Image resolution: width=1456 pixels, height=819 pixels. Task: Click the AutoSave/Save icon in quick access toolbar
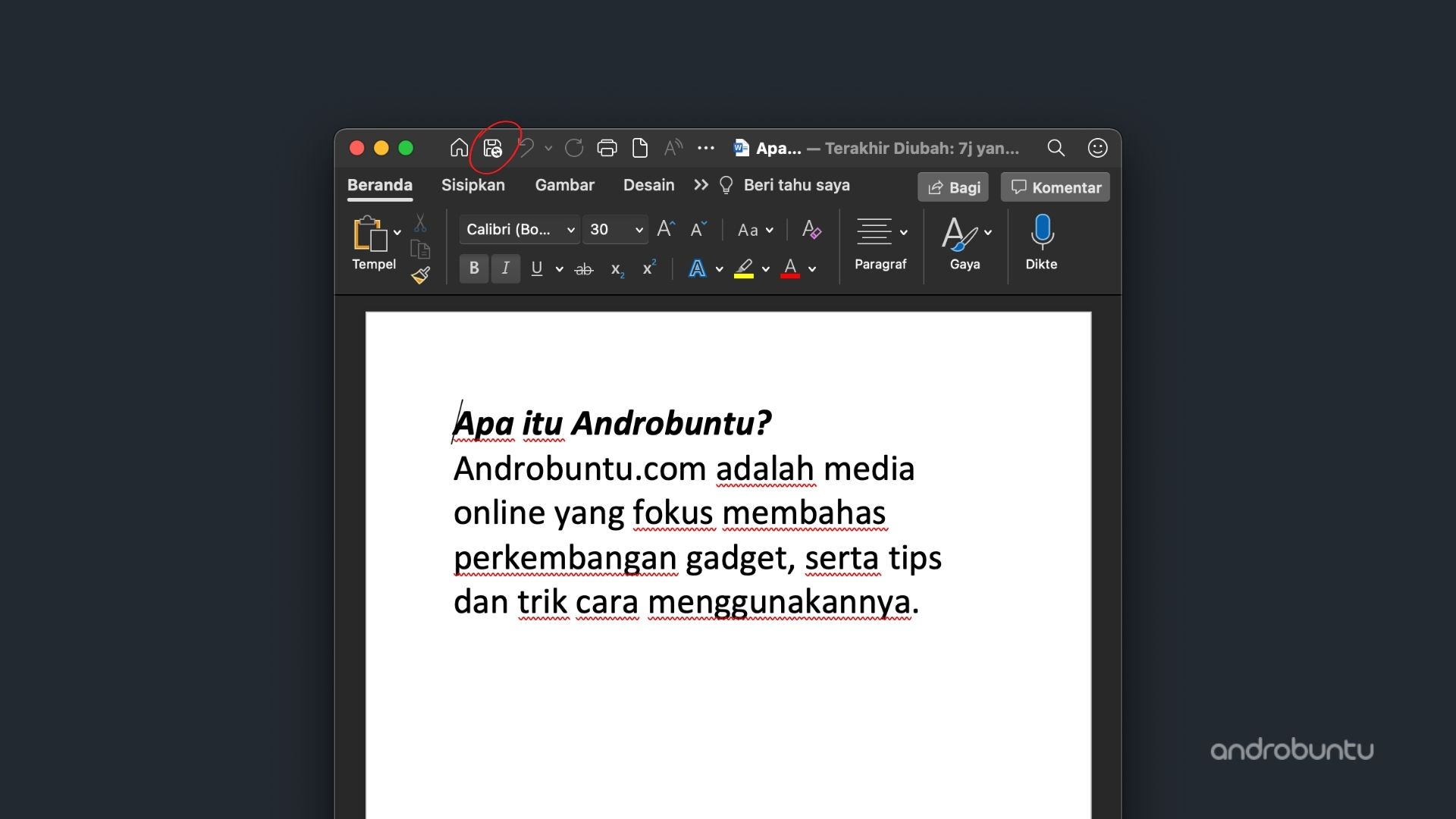coord(491,148)
